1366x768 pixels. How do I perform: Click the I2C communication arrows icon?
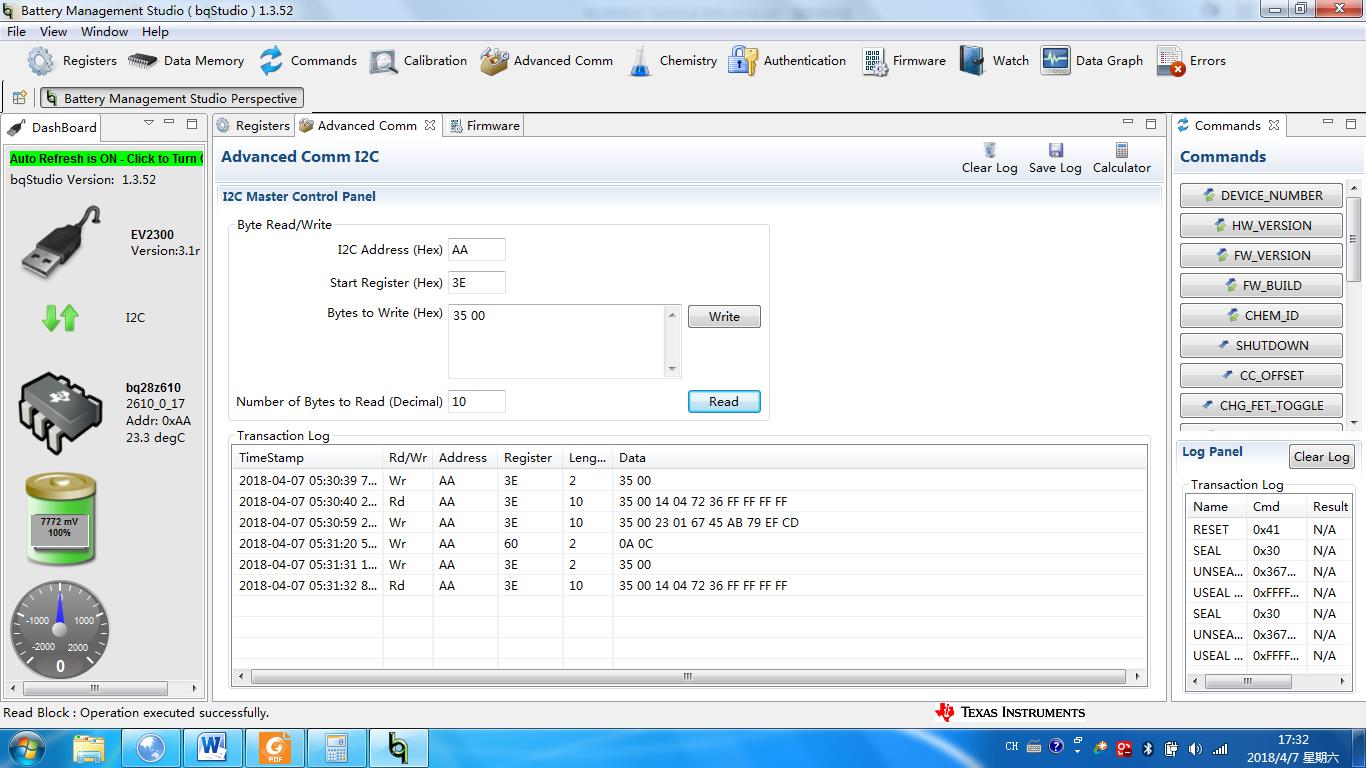click(60, 318)
